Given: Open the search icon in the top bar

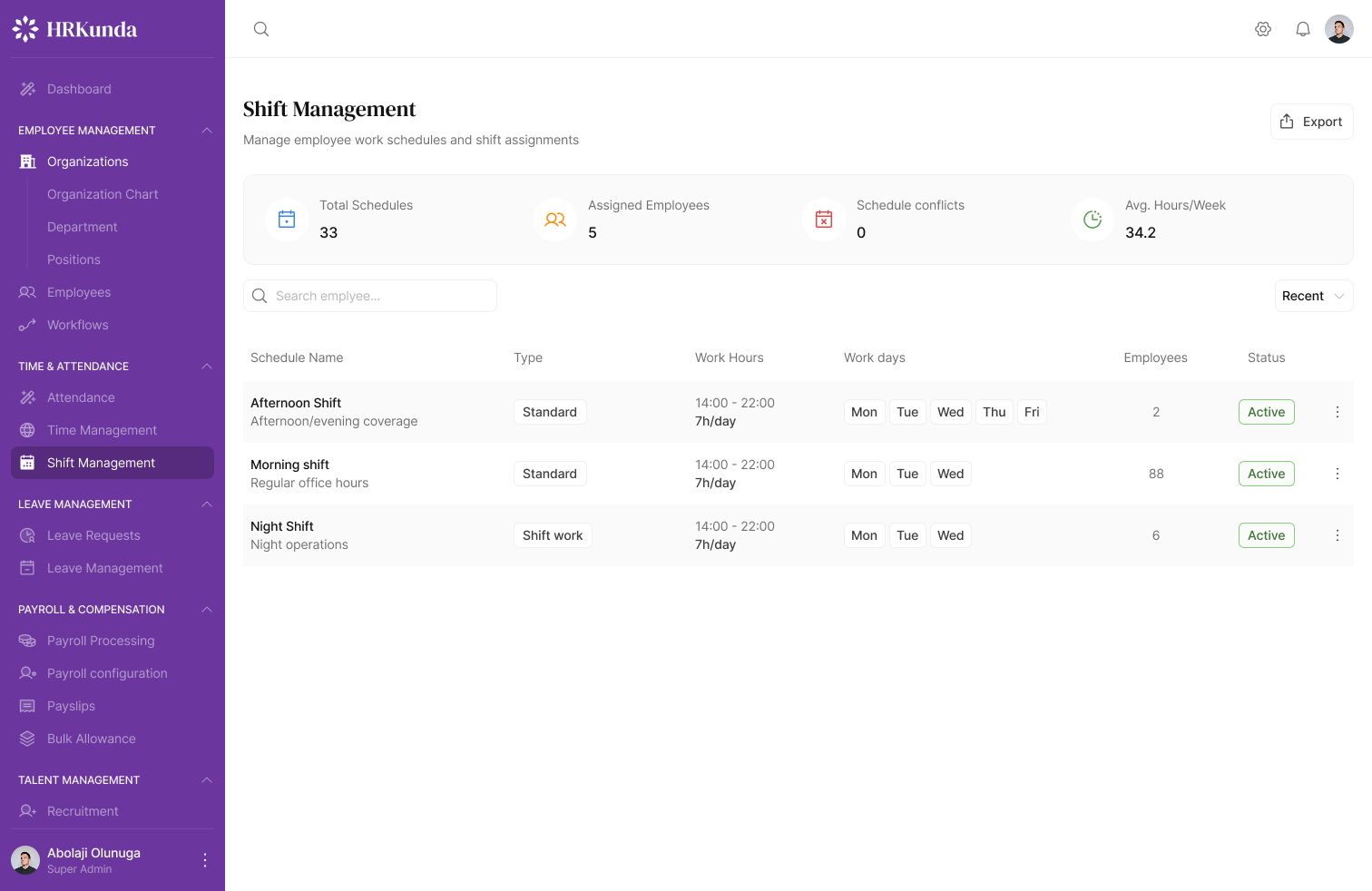Looking at the screenshot, I should pyautogui.click(x=260, y=28).
